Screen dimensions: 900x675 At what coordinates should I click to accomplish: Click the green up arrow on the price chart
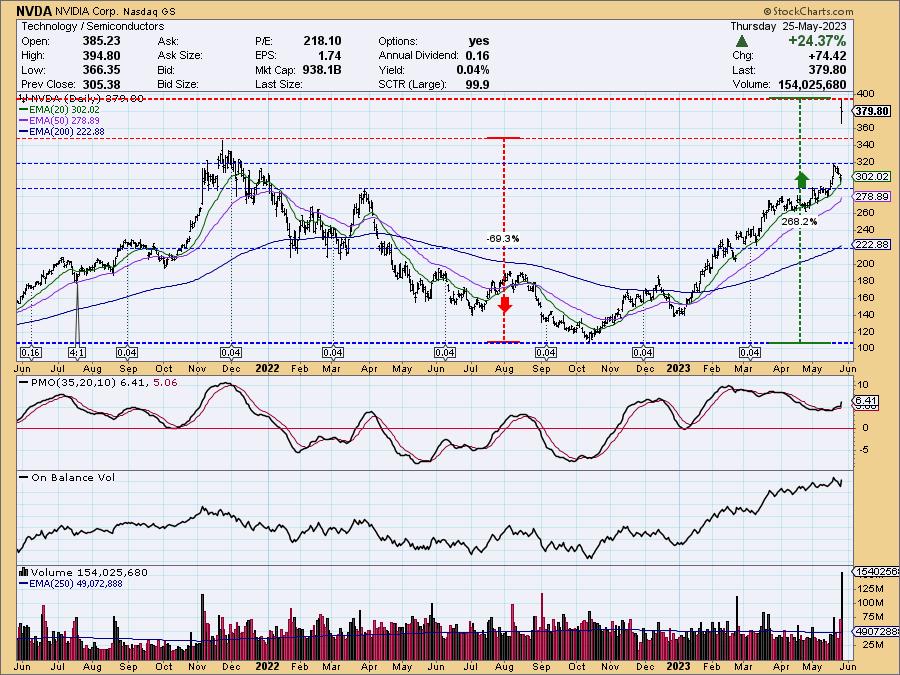click(801, 179)
